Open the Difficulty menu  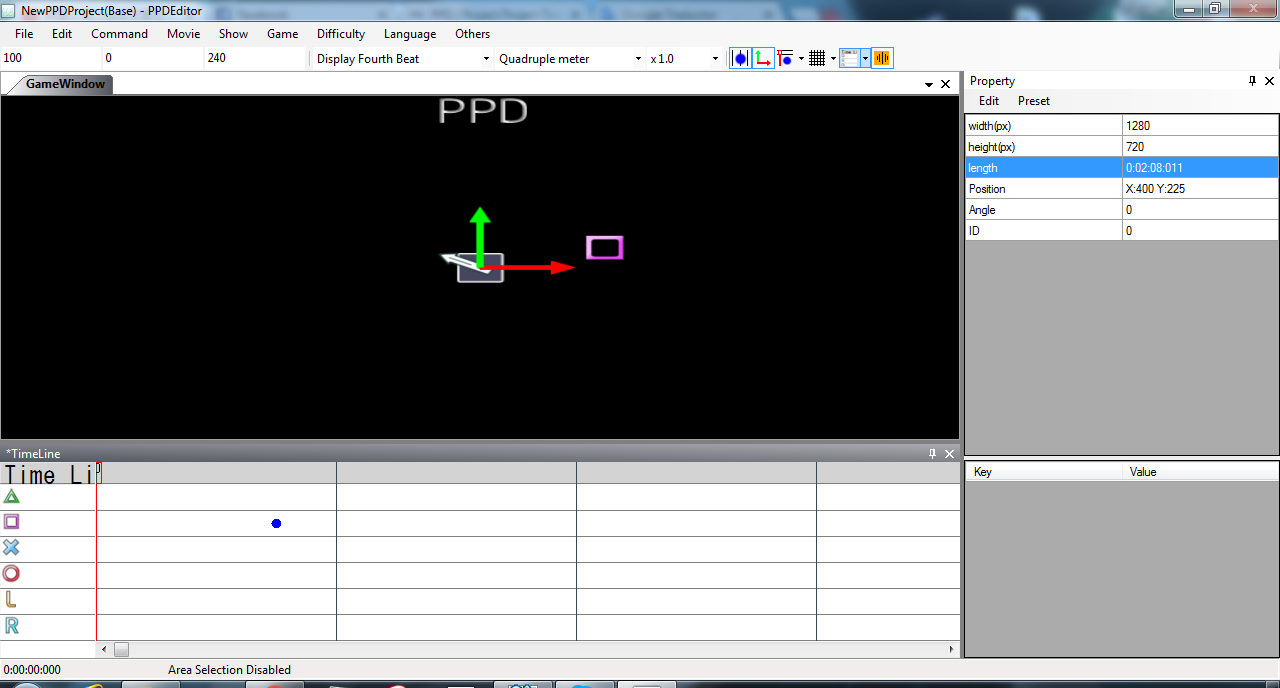click(x=341, y=34)
